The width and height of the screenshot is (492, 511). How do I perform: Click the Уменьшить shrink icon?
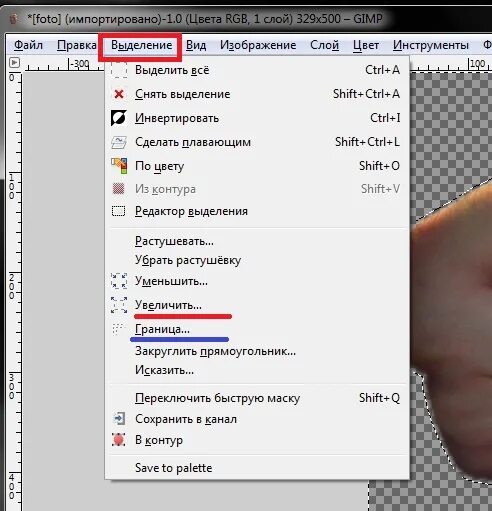pyautogui.click(x=119, y=281)
